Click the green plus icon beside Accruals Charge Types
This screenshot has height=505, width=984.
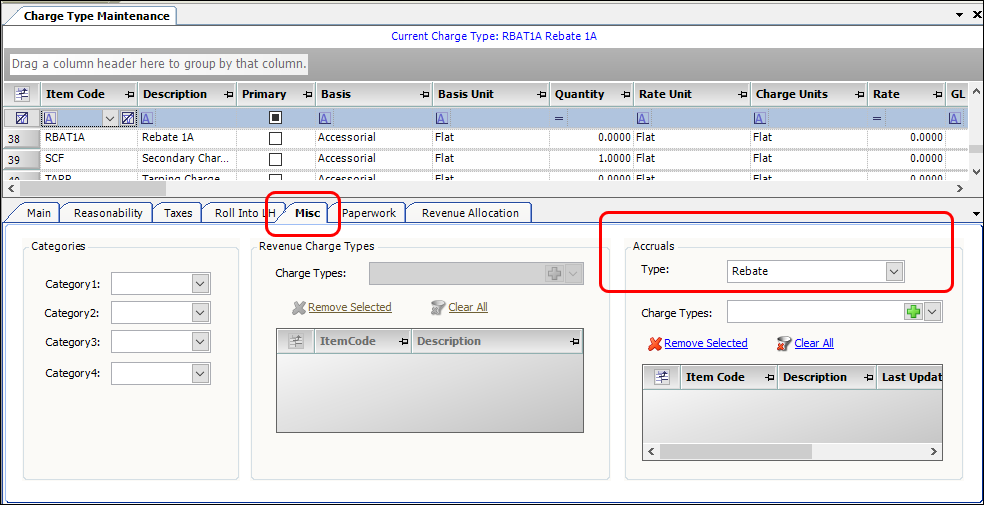(913, 312)
